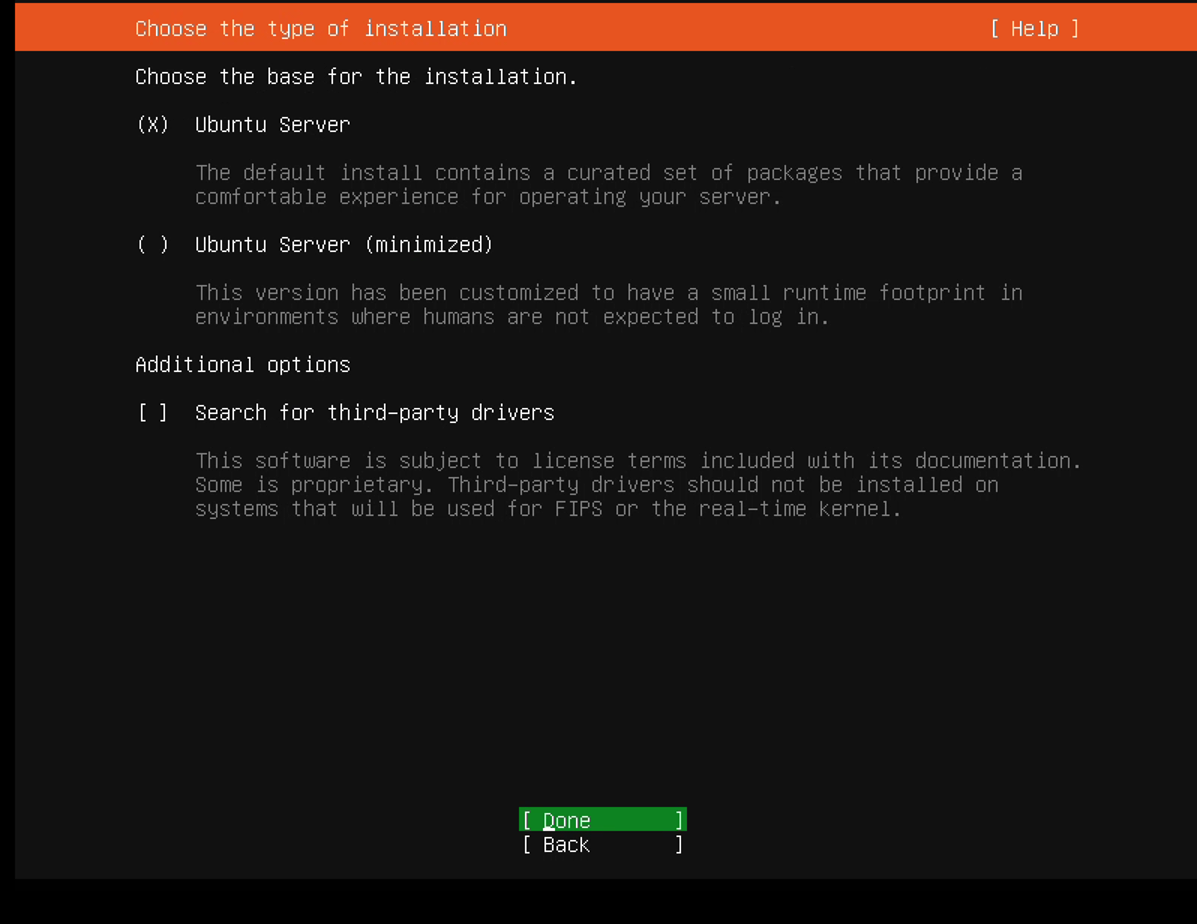Open the Help menu in header
Image resolution: width=1197 pixels, height=924 pixels.
point(1034,29)
